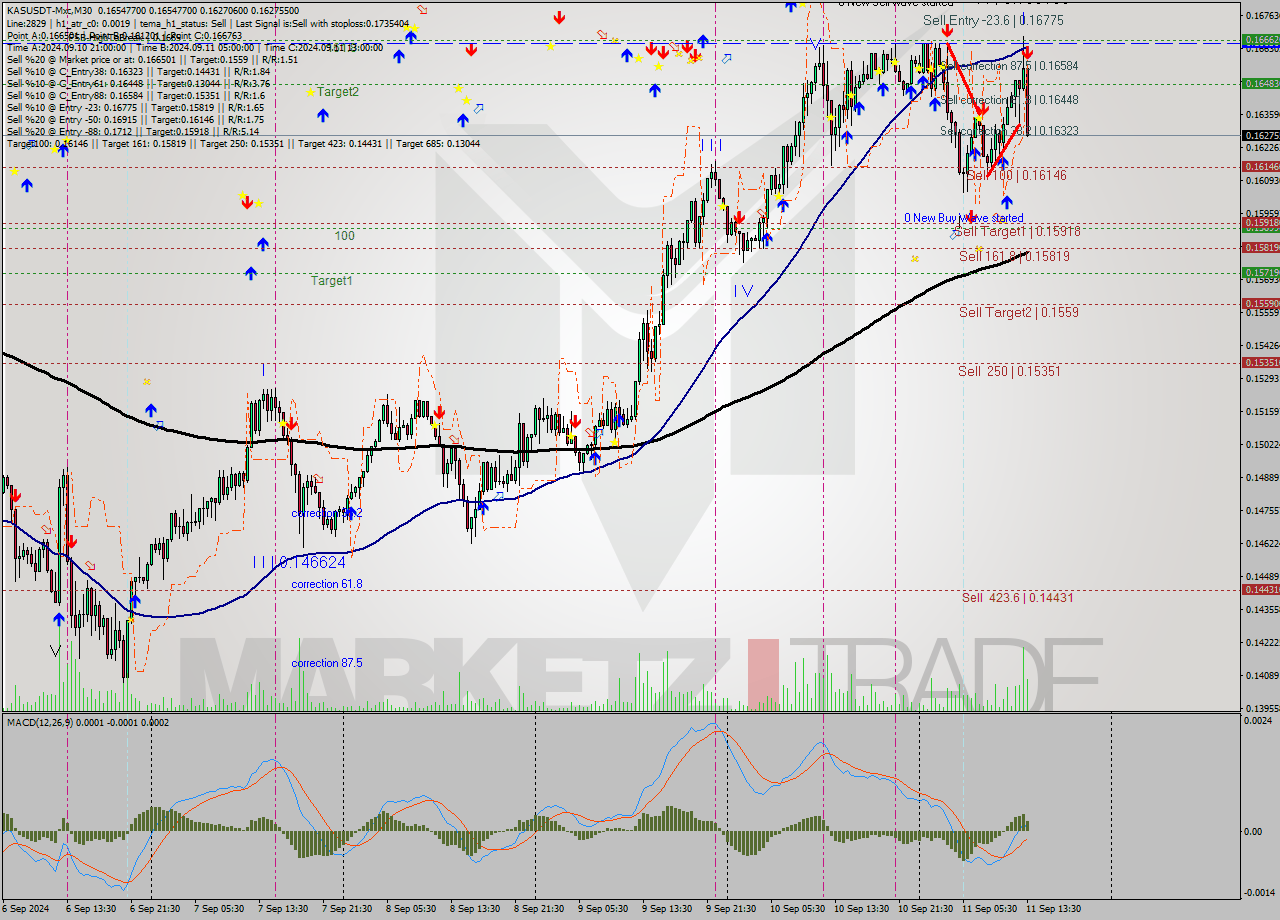
Task: Click the '9 Sep 21:30' time axis label
Action: click(731, 909)
